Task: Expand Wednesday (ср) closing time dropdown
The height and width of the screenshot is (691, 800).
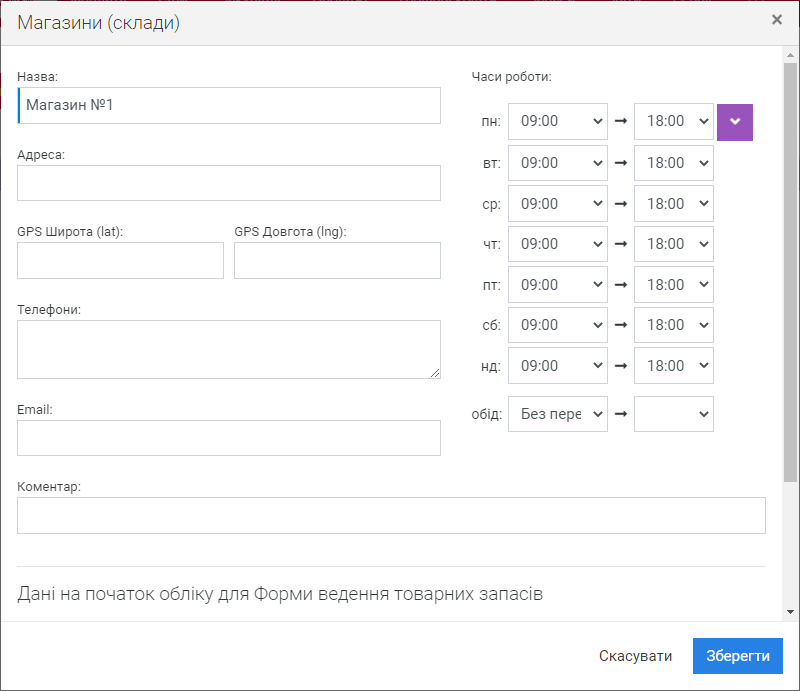Action: (x=673, y=203)
